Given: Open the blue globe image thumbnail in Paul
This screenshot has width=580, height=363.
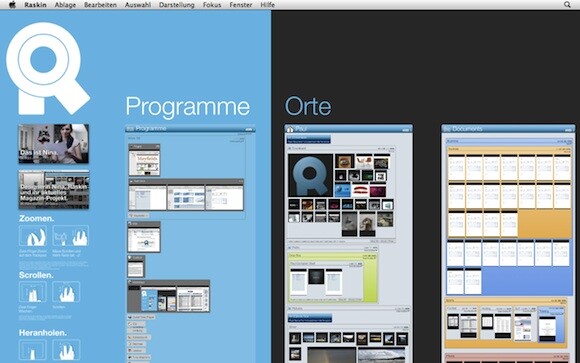Looking at the screenshot, I should point(343,190).
